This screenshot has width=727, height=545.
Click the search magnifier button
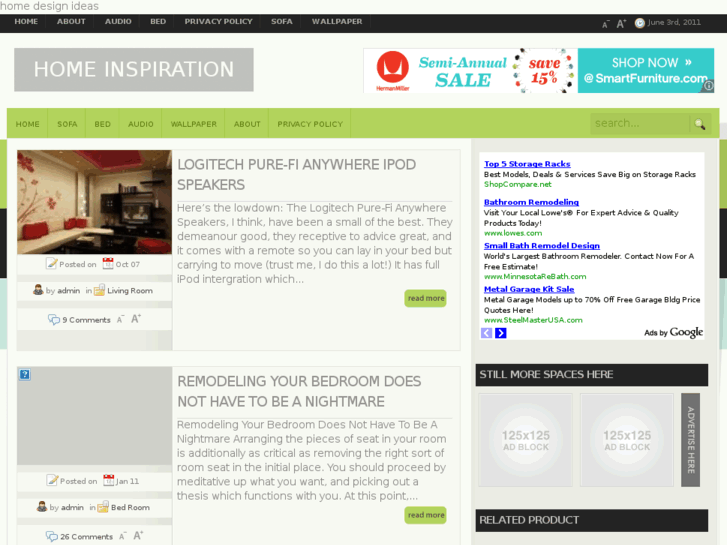(700, 124)
